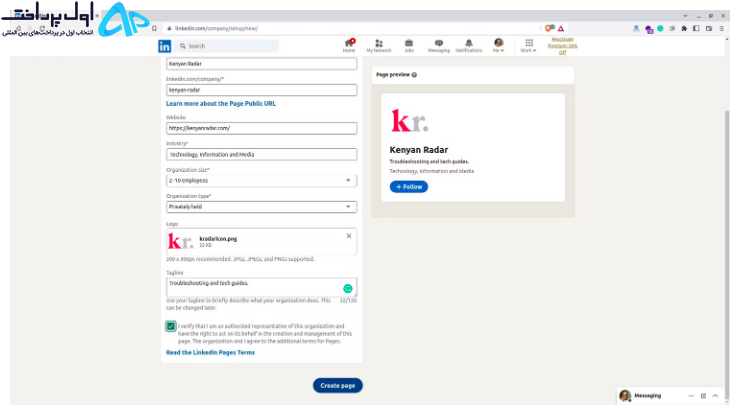Viewport: 739px width, 408px height.
Task: Open Brave Shields lion icon
Action: [550, 28]
